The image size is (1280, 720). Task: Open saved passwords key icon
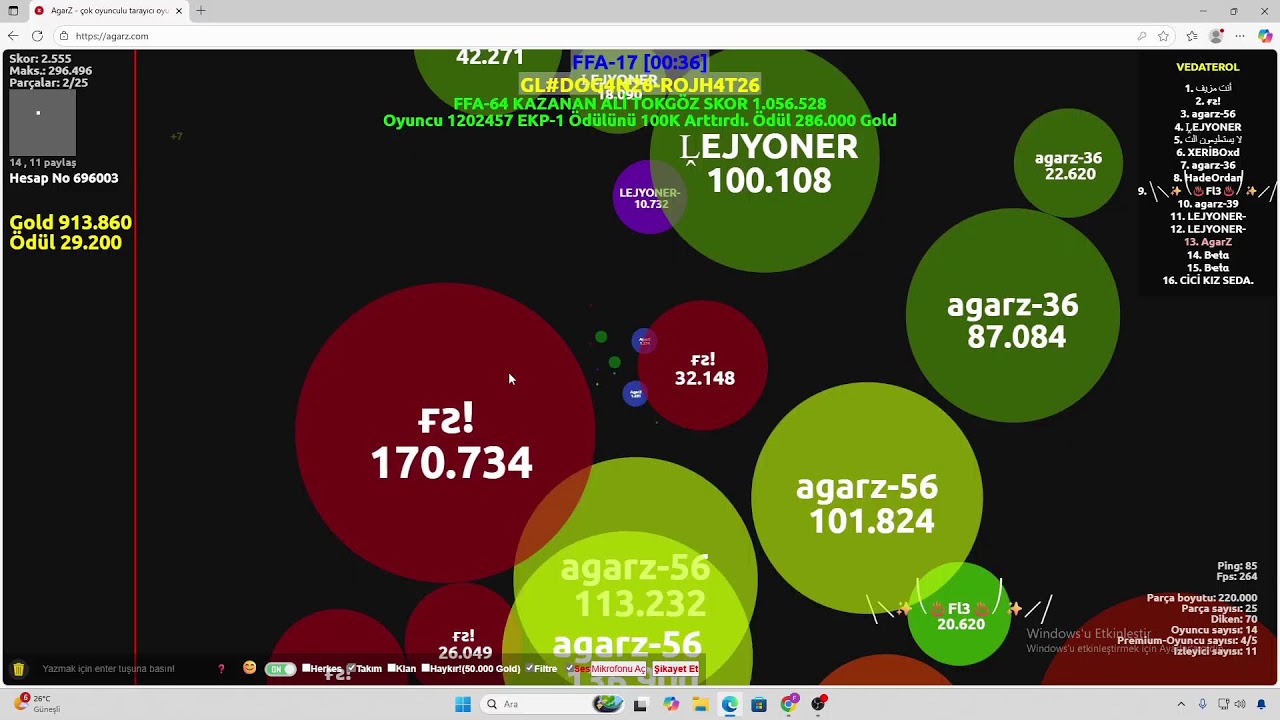pos(1141,36)
